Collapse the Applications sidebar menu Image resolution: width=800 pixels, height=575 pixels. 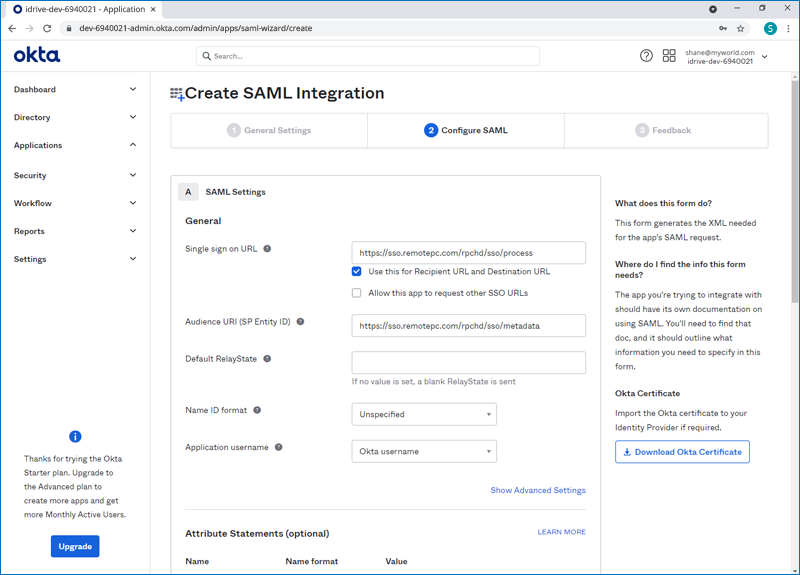(x=75, y=145)
